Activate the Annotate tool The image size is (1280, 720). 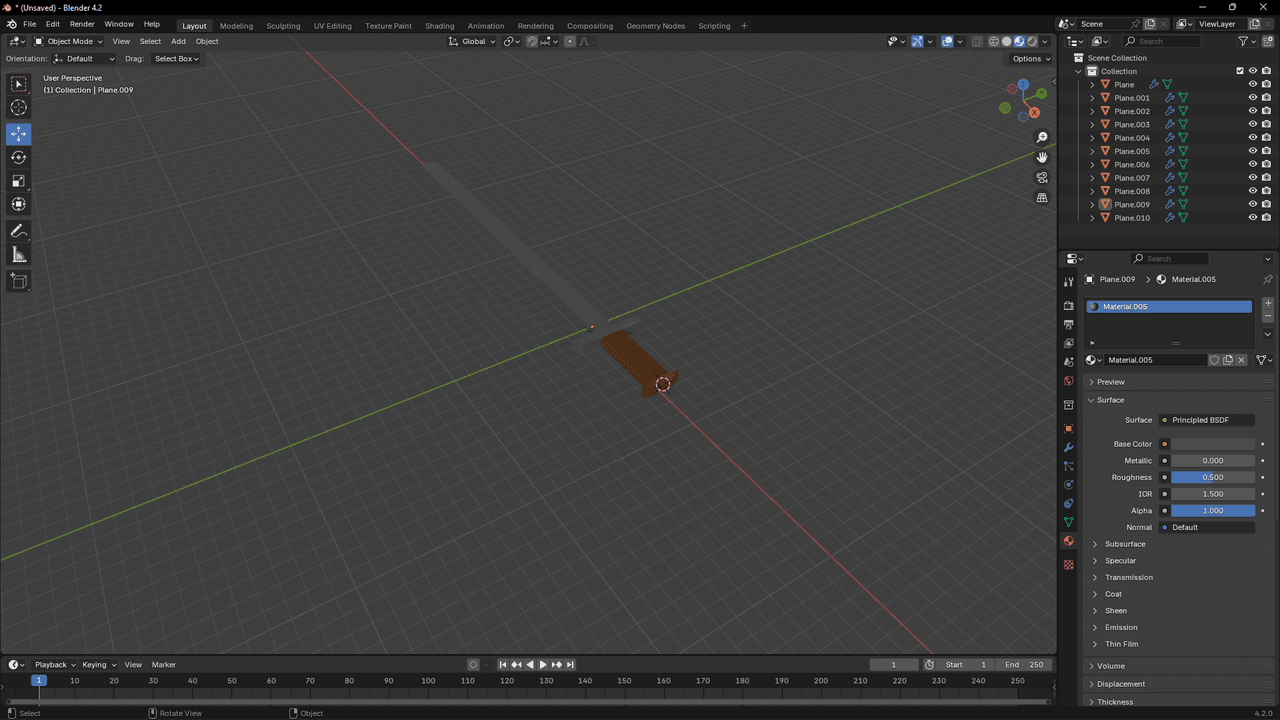coord(18,231)
